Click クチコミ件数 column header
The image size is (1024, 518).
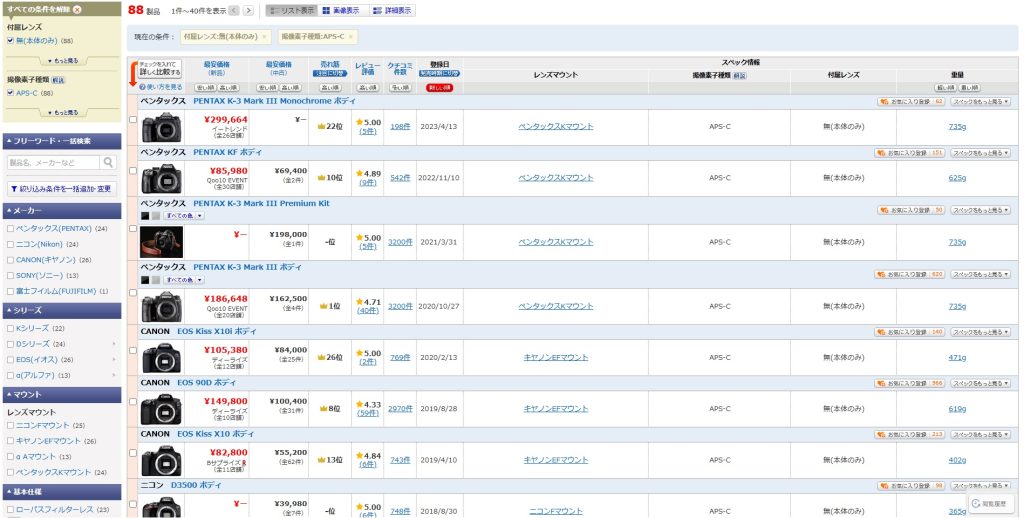click(x=400, y=68)
